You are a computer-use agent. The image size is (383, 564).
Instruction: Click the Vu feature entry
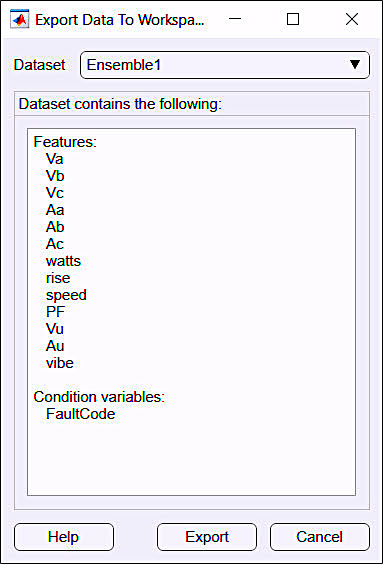[55, 329]
